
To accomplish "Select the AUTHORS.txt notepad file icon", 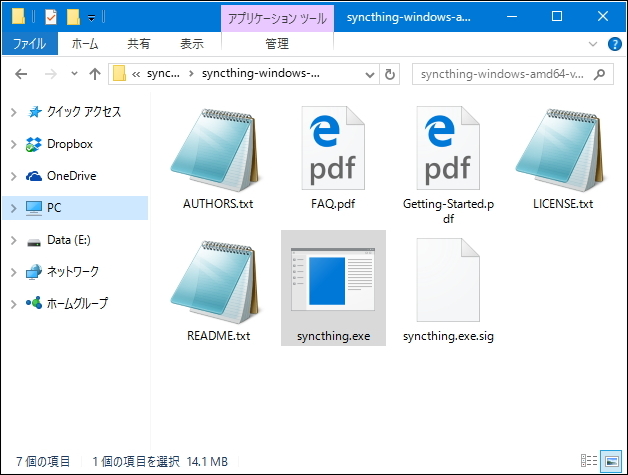I will point(217,150).
